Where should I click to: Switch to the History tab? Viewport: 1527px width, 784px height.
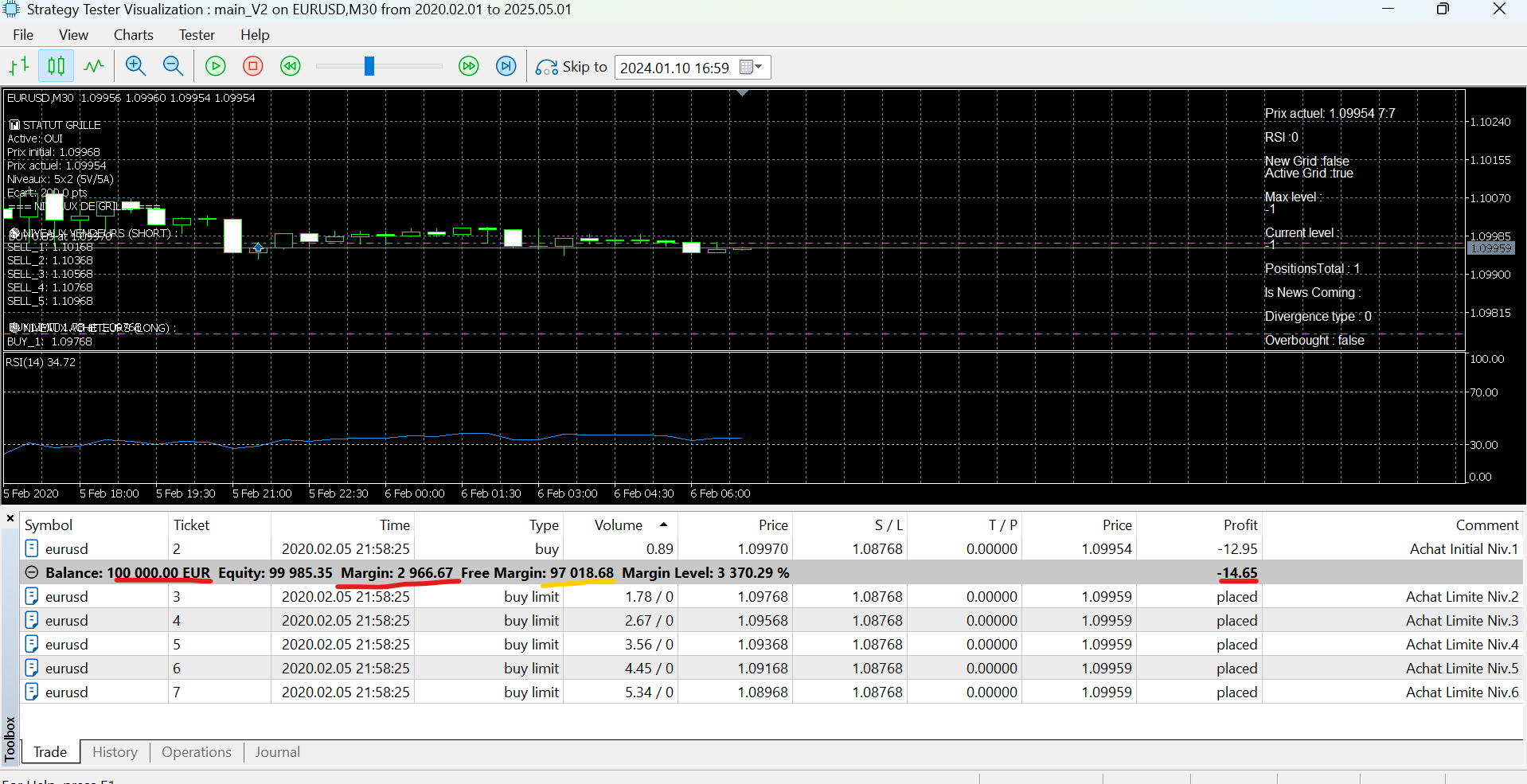click(115, 752)
